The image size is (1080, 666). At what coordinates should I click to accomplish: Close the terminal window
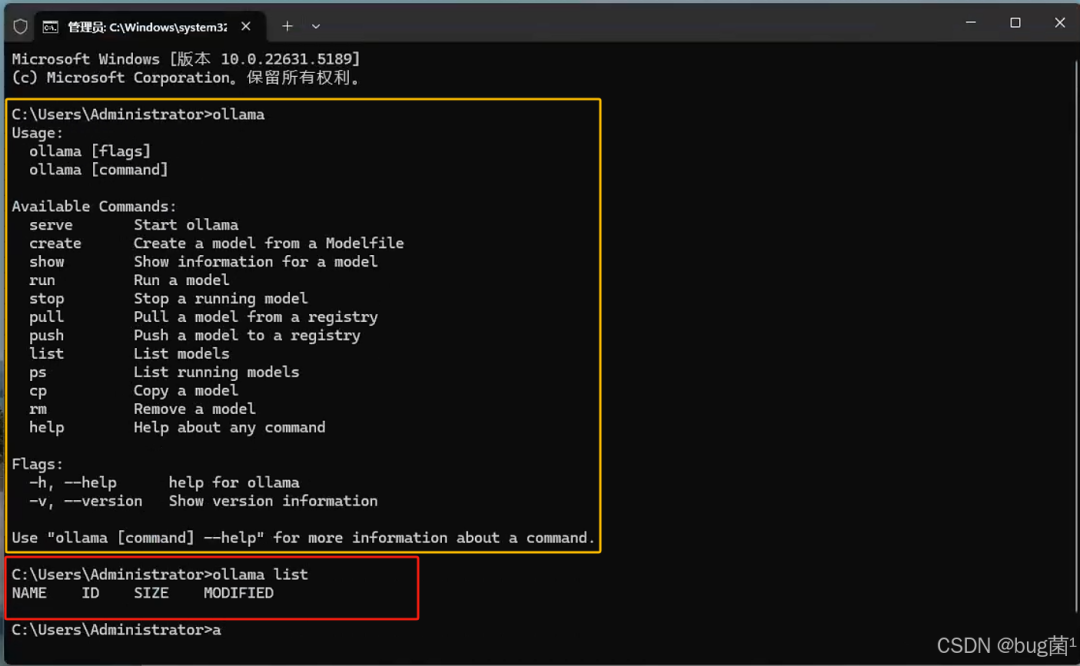click(1059, 23)
